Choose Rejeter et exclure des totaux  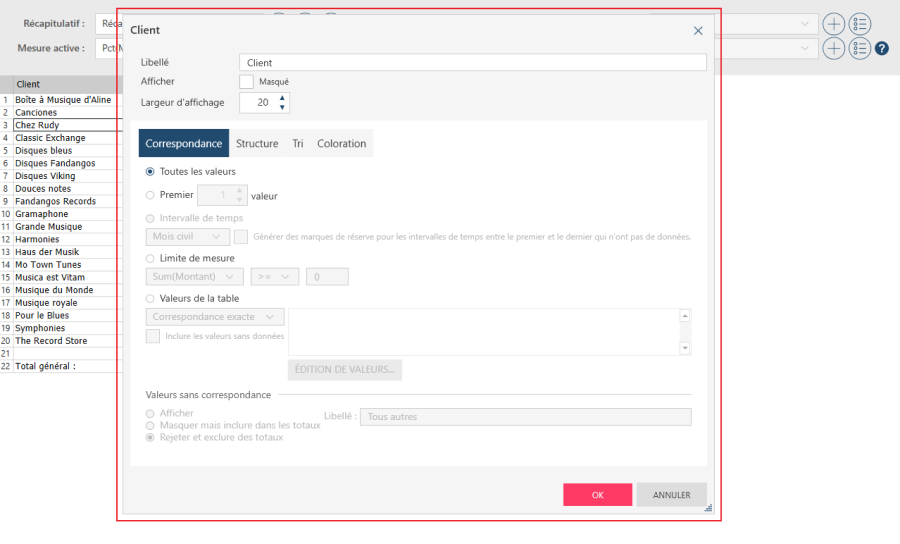(150, 437)
